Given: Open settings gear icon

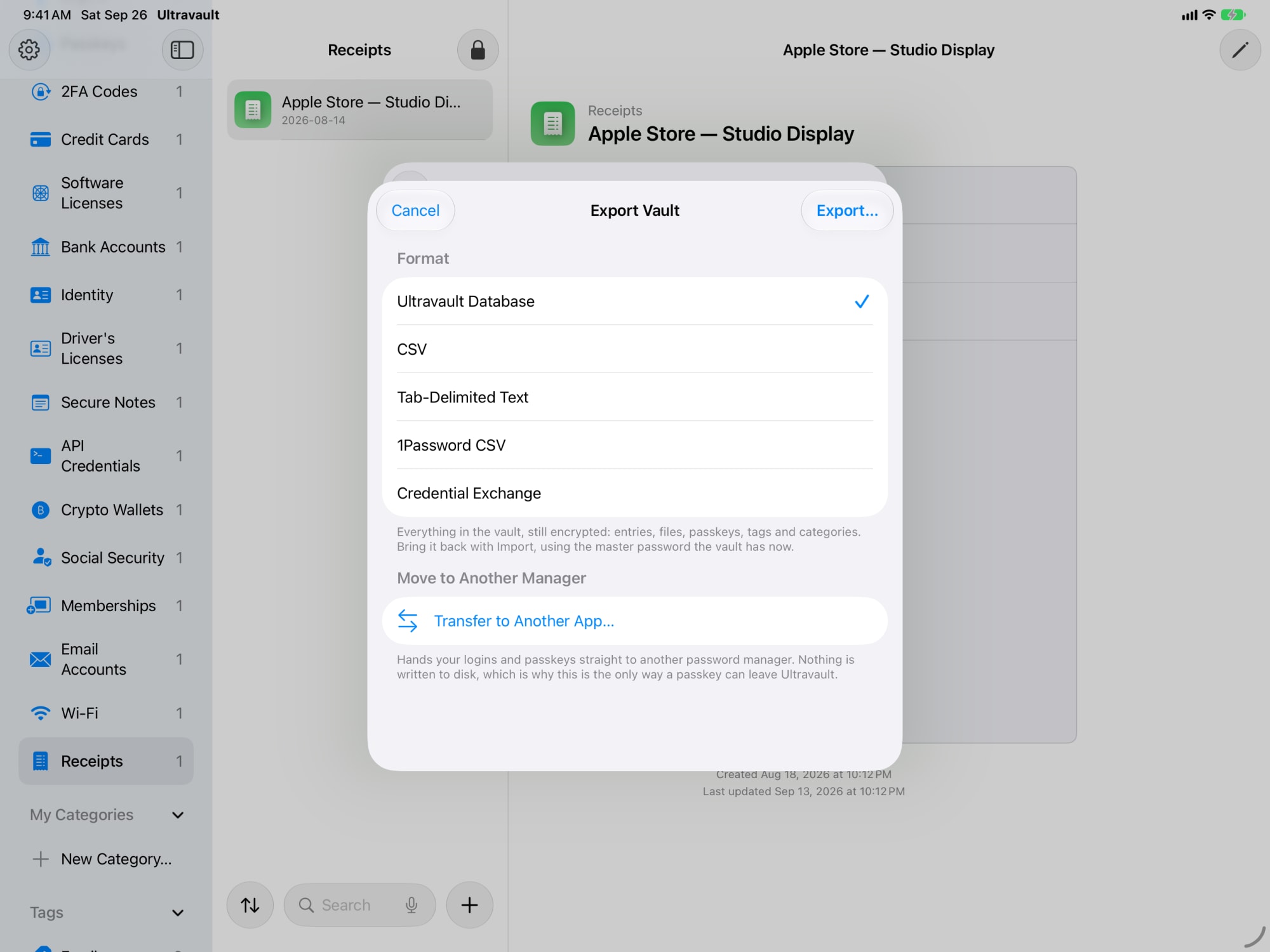Looking at the screenshot, I should click(29, 50).
